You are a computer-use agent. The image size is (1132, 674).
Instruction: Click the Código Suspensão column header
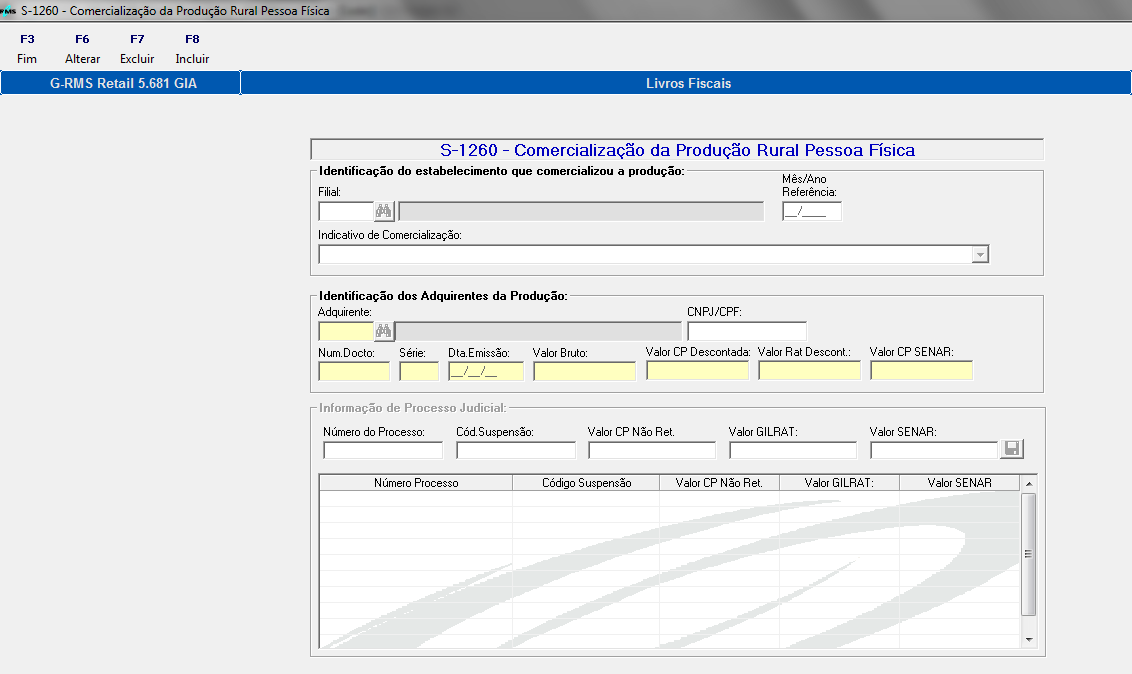[x=586, y=483]
